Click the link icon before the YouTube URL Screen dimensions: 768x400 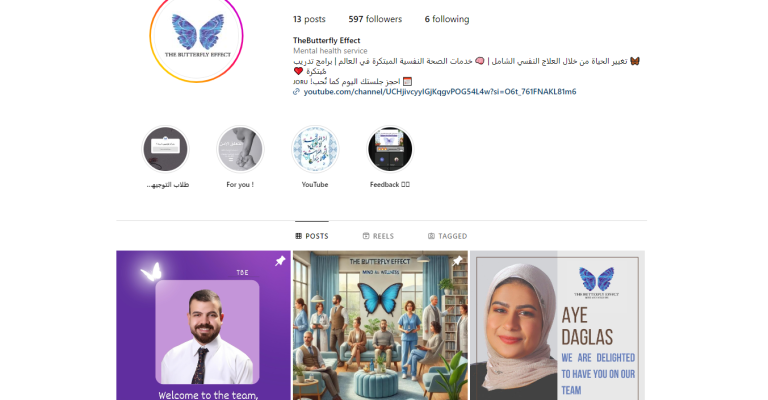[x=296, y=92]
